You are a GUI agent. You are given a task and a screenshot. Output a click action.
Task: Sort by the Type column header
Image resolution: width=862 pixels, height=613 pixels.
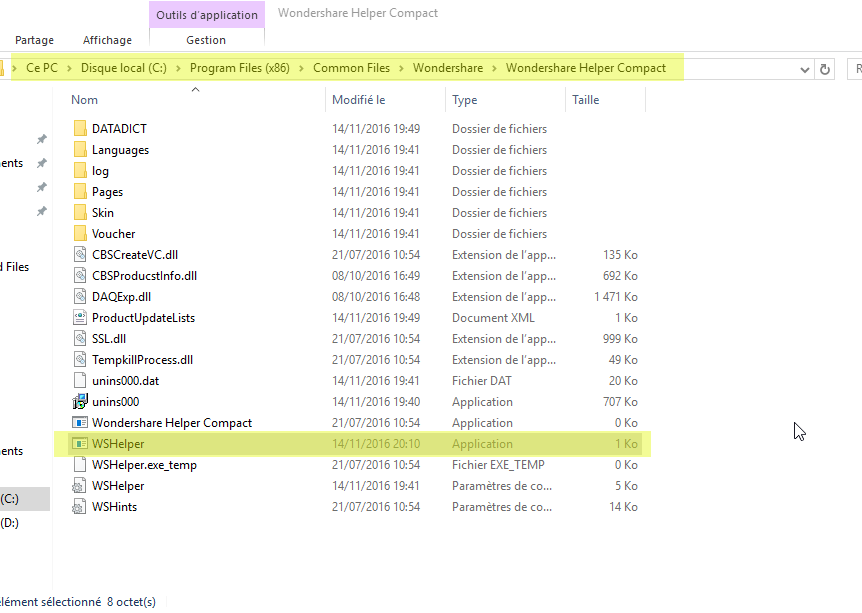(465, 100)
